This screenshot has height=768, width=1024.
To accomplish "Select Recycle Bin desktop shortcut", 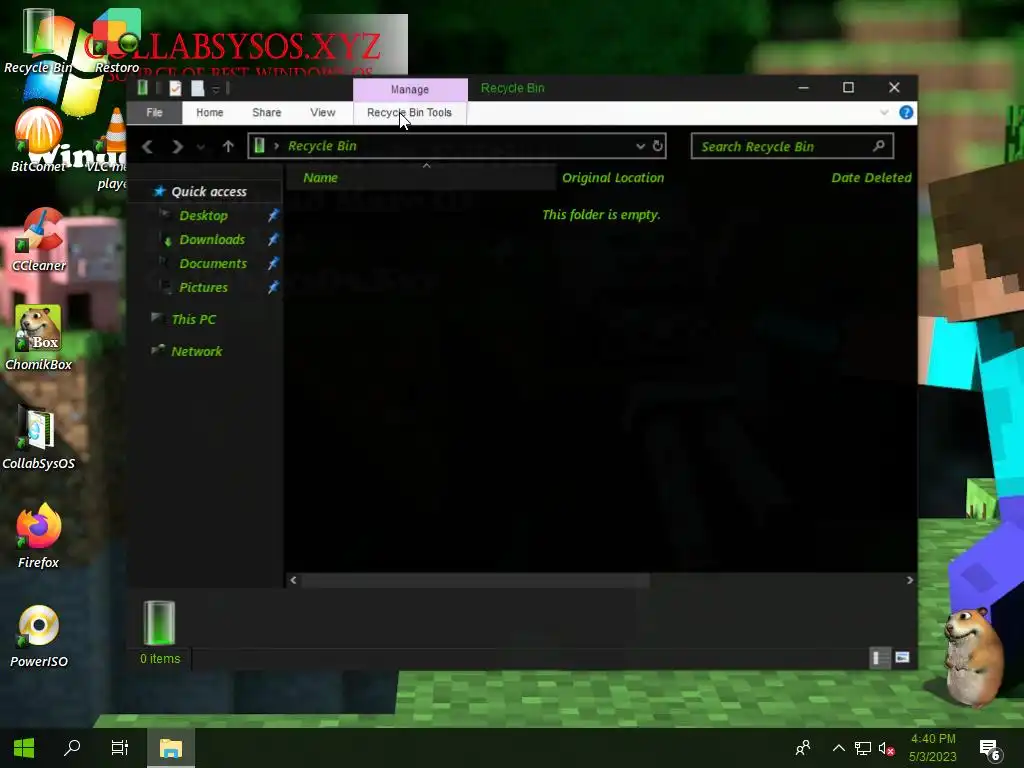I will (38, 42).
